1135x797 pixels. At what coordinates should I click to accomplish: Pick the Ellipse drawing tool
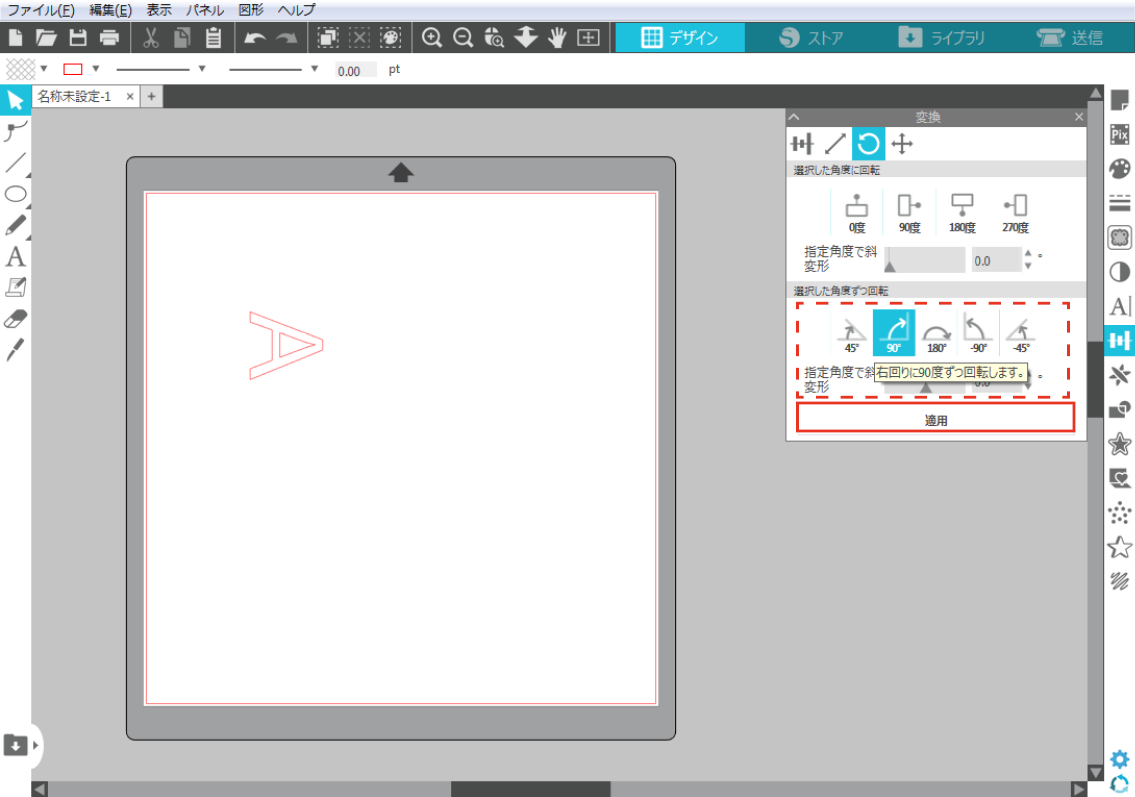point(15,194)
